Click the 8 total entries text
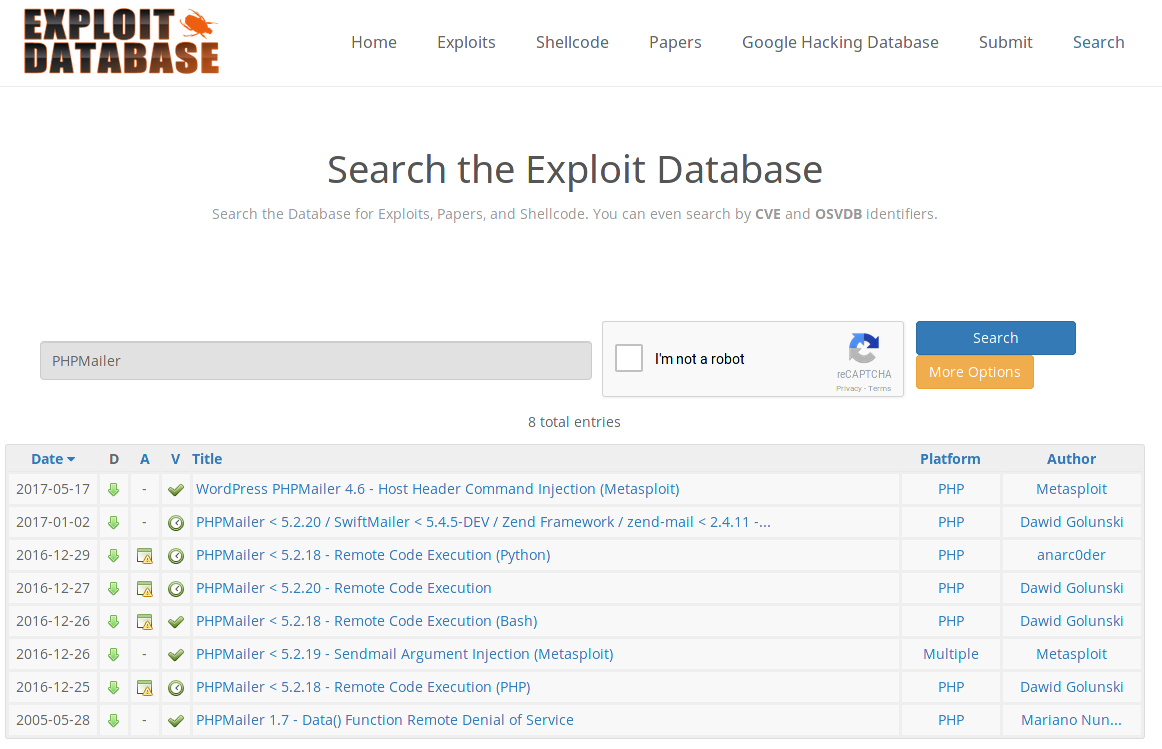 pos(574,422)
